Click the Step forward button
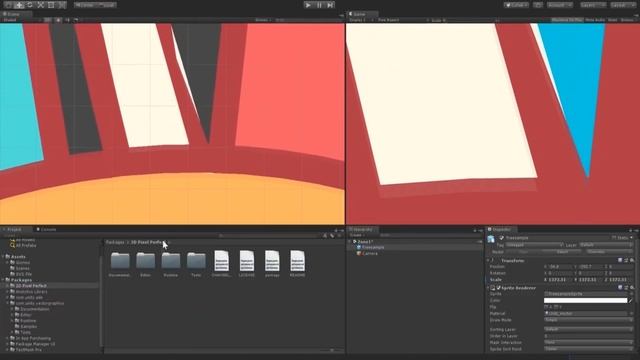 tap(330, 5)
